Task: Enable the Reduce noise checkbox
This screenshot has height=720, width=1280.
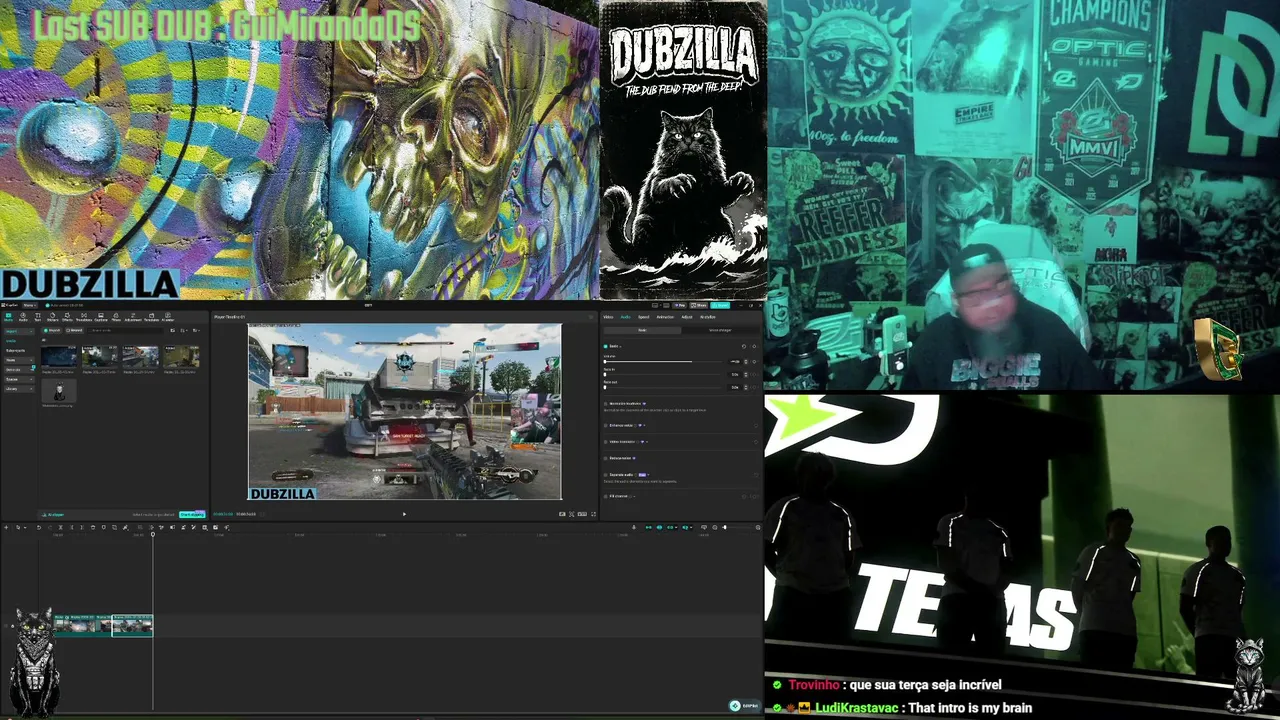Action: pos(606,458)
